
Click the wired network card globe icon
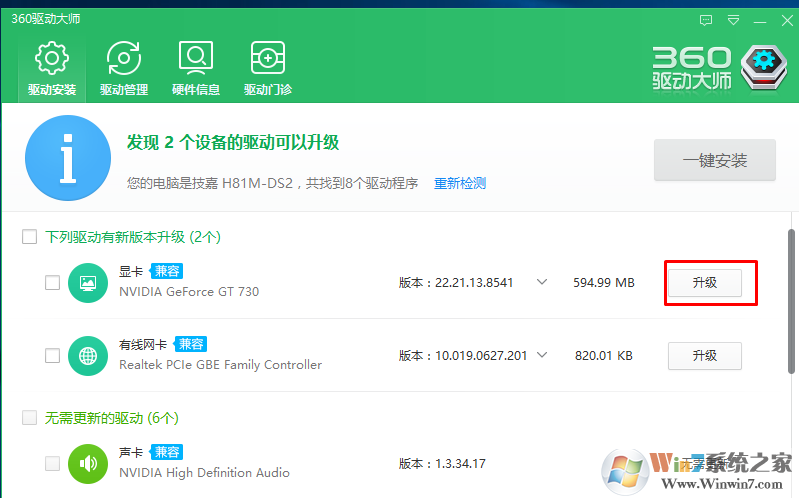tap(88, 355)
